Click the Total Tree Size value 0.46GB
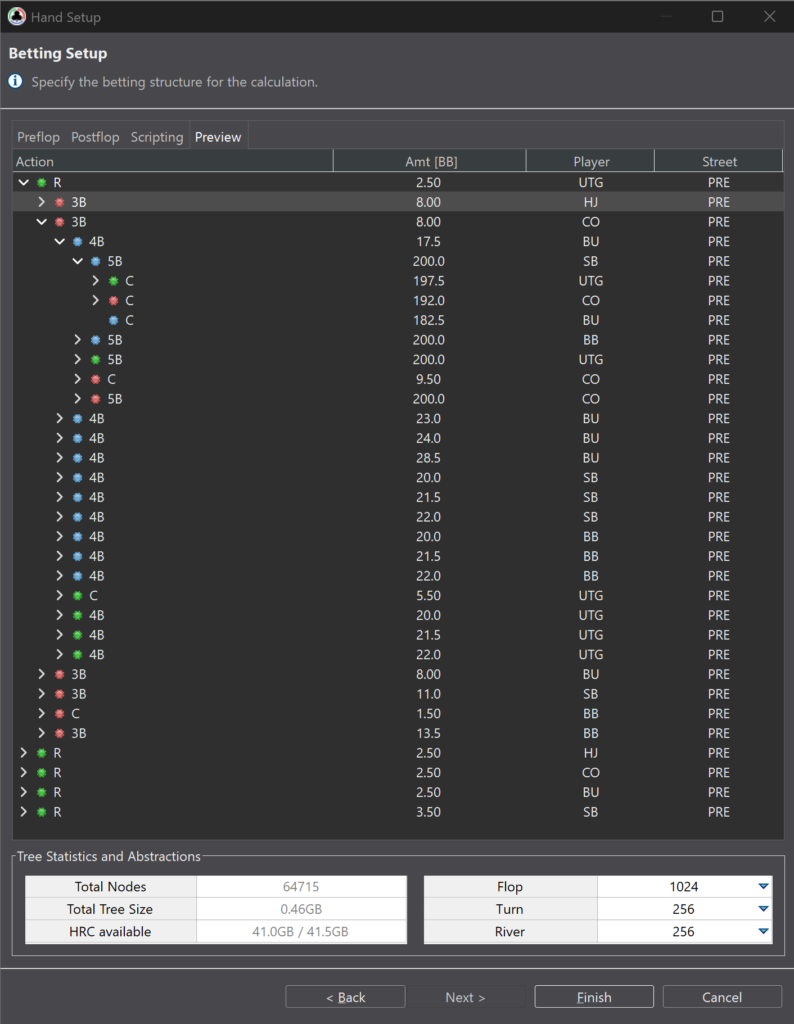Screen dimensions: 794x1024 click(301, 909)
